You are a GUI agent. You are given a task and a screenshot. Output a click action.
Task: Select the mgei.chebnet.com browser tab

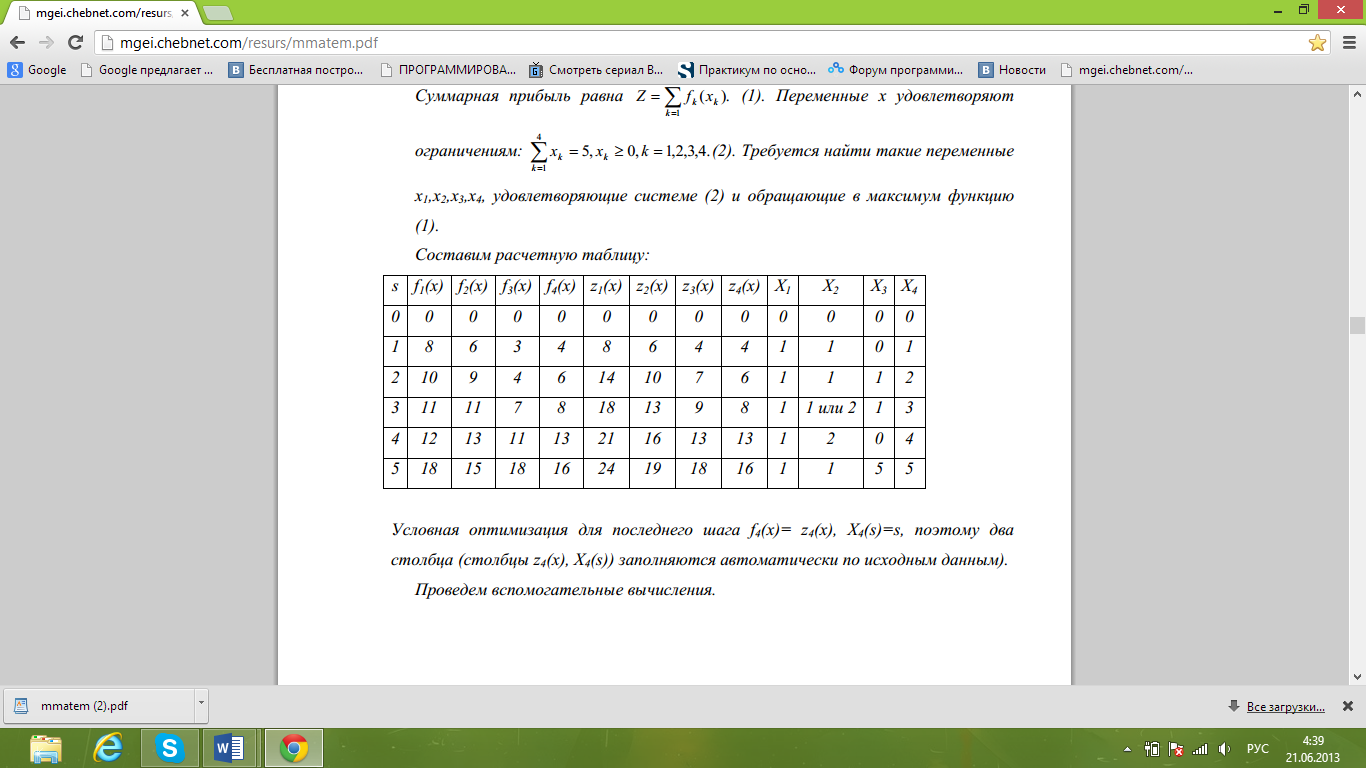coord(100,13)
